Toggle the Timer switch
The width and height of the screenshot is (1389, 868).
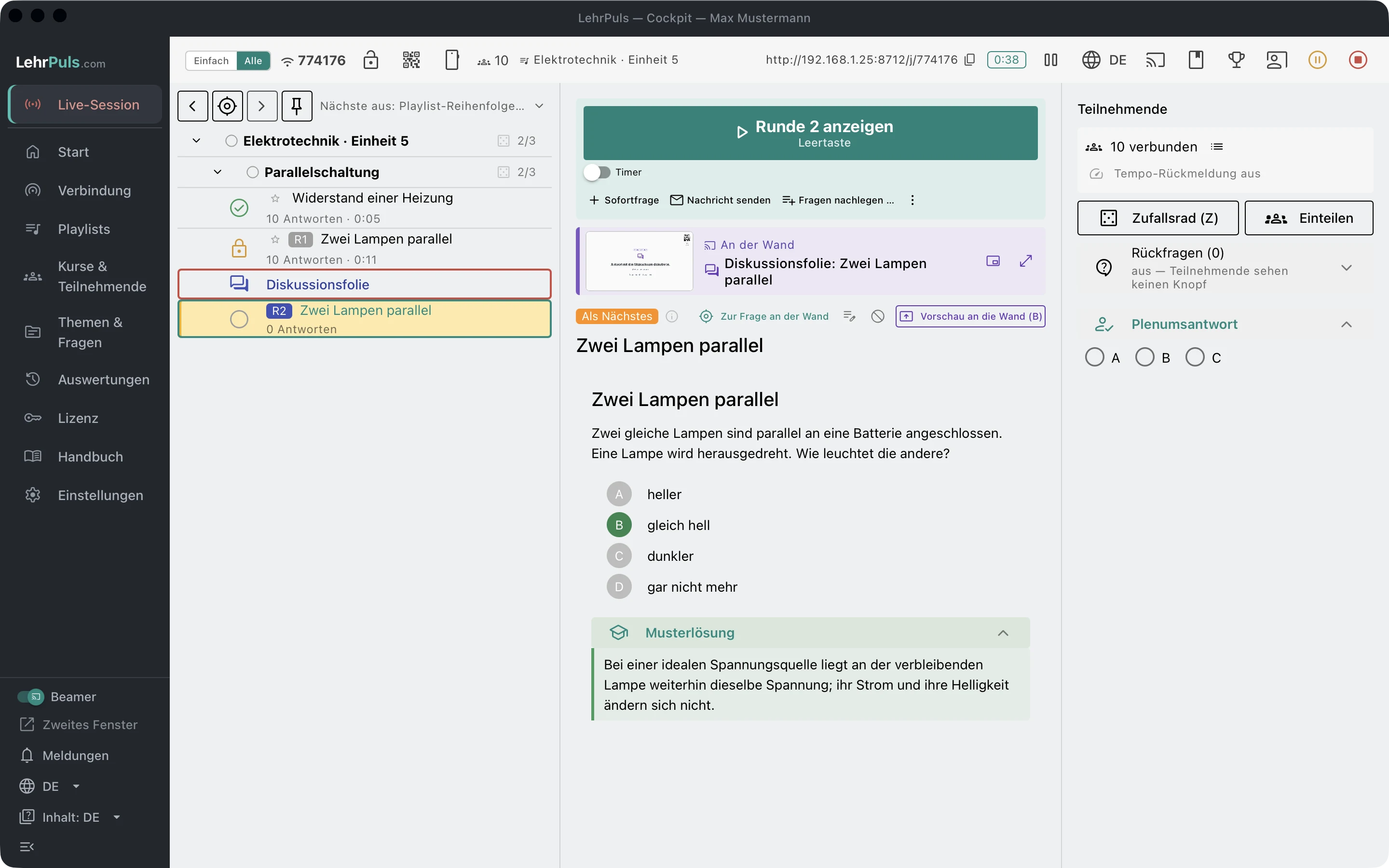click(598, 172)
